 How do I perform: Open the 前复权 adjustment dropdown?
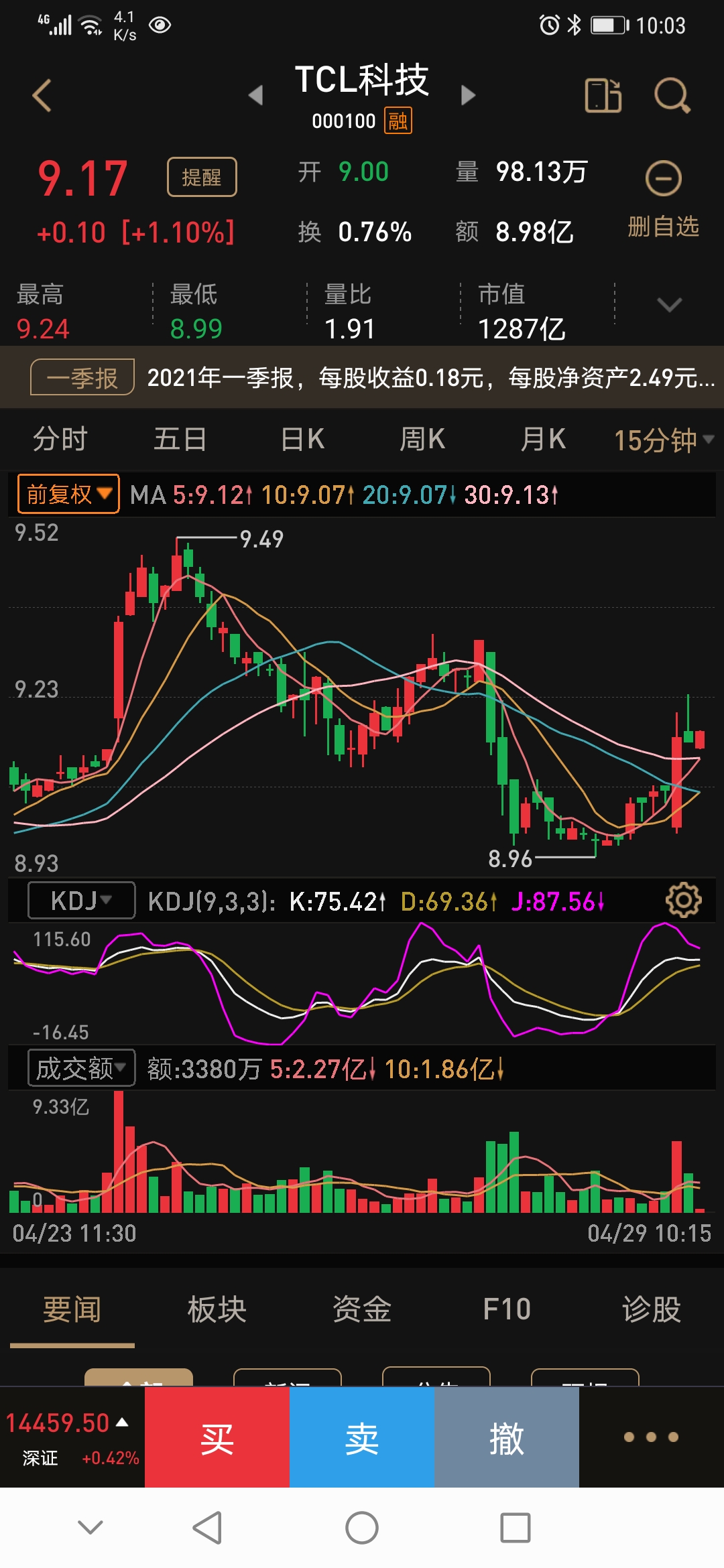pos(68,494)
